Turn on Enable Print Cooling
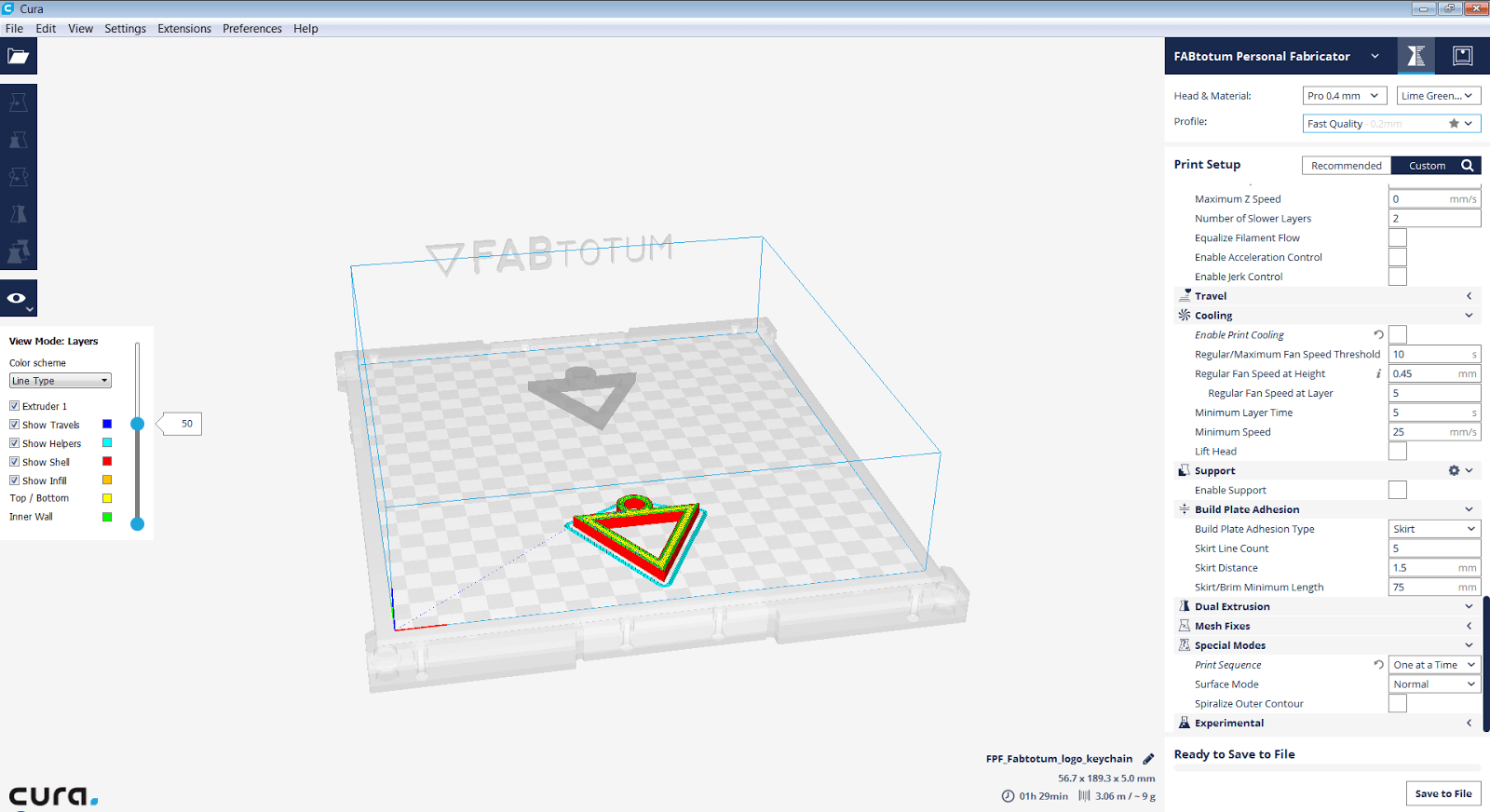The image size is (1490, 812). tap(1398, 334)
